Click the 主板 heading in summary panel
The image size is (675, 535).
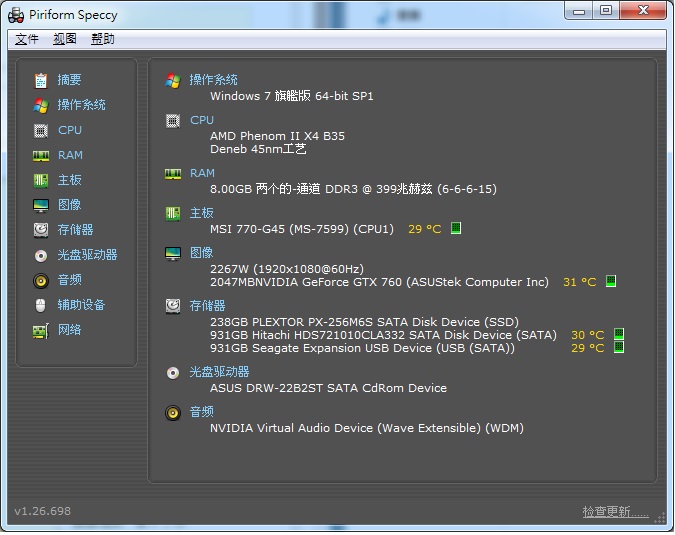point(202,213)
